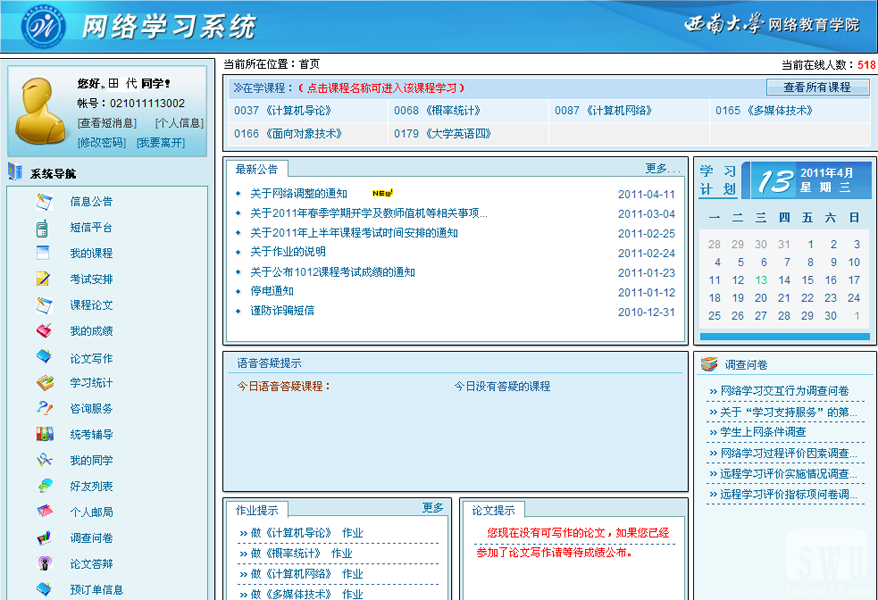
Task: Open the 咨询服务 icon in sidebar
Action: (x=44, y=408)
